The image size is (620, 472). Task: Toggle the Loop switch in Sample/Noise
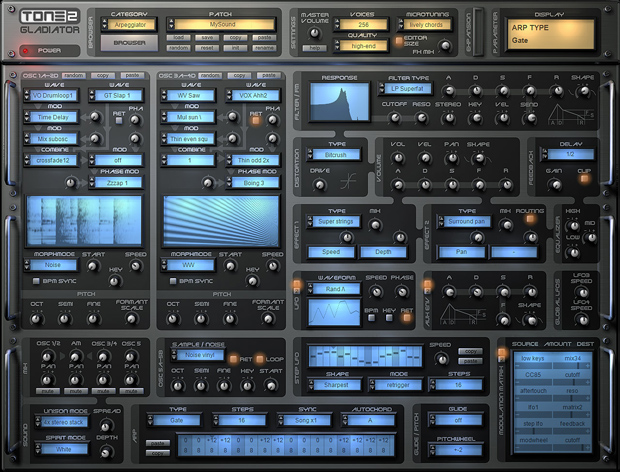(258, 357)
